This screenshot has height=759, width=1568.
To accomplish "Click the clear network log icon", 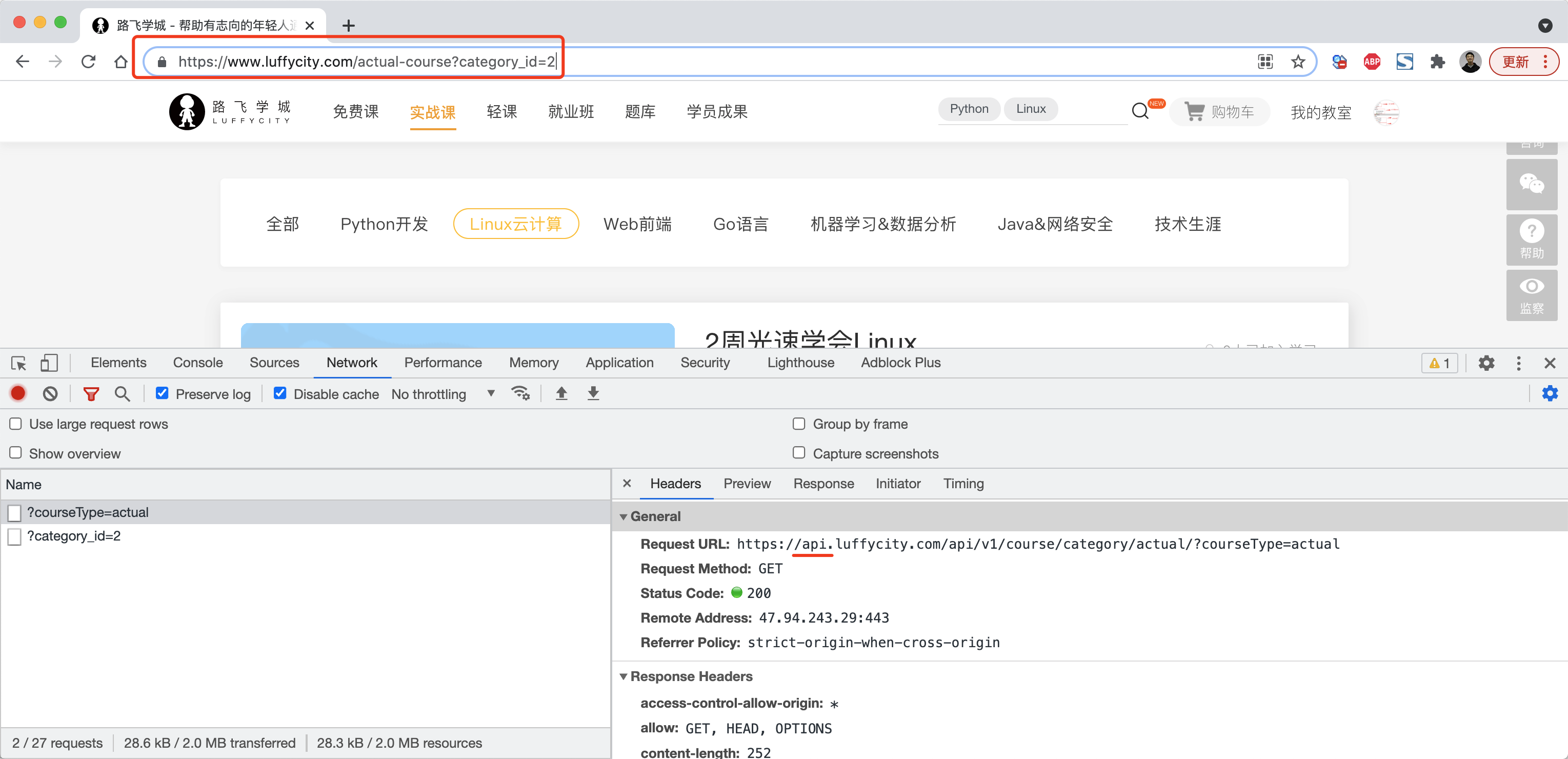I will [x=51, y=394].
